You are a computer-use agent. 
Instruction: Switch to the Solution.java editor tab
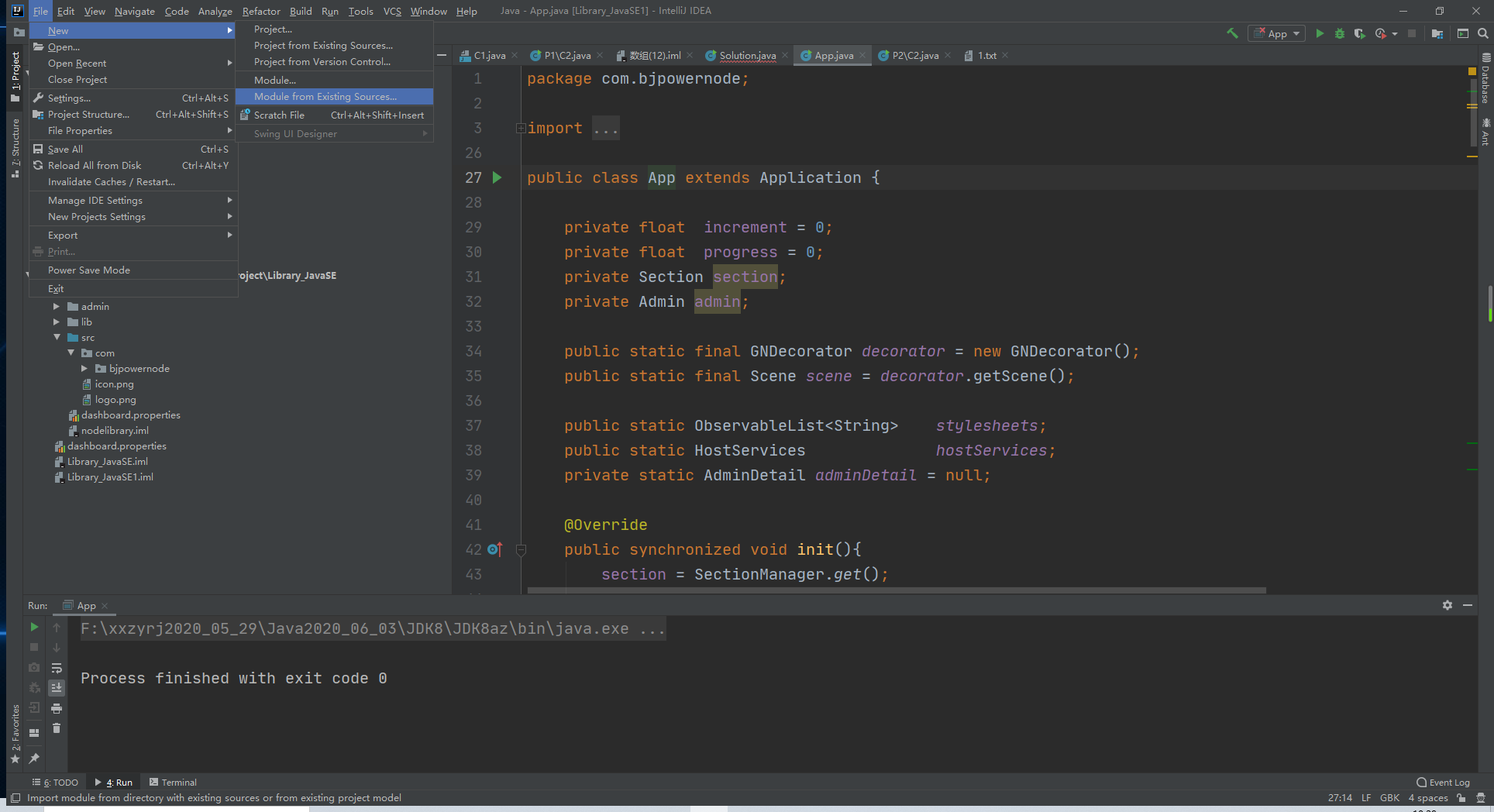coord(747,56)
